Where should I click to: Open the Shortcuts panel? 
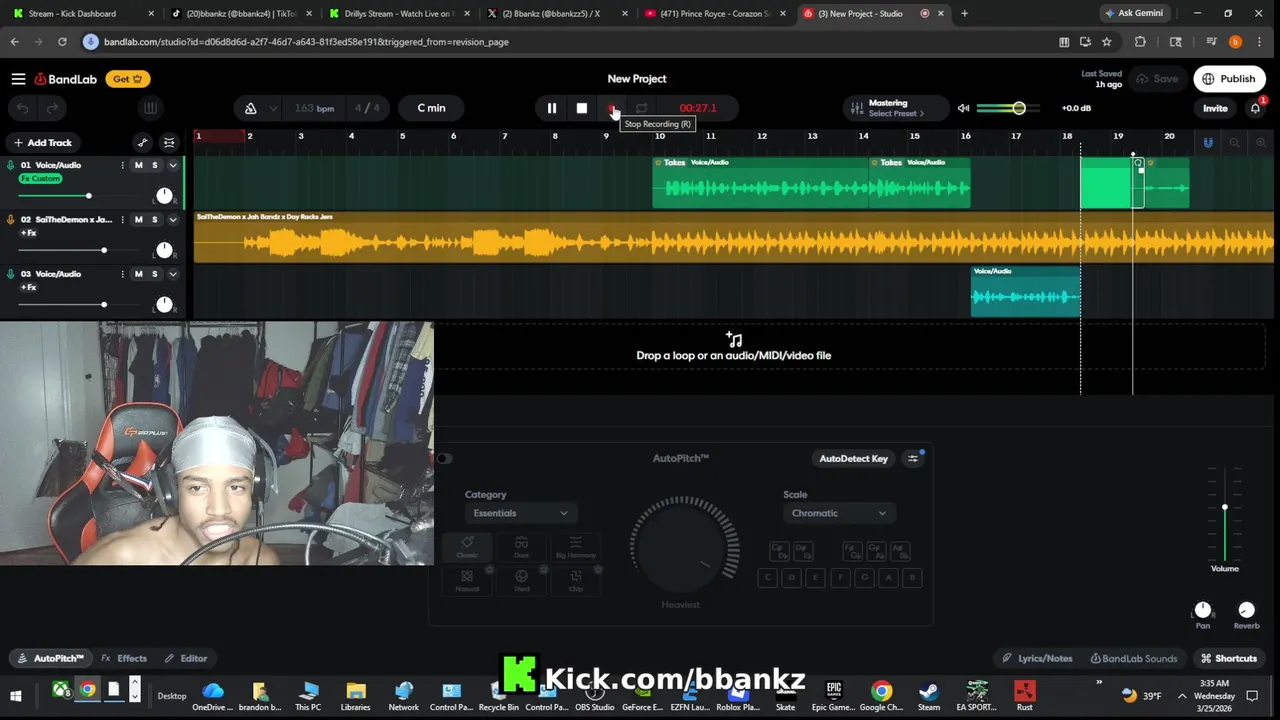[1229, 658]
